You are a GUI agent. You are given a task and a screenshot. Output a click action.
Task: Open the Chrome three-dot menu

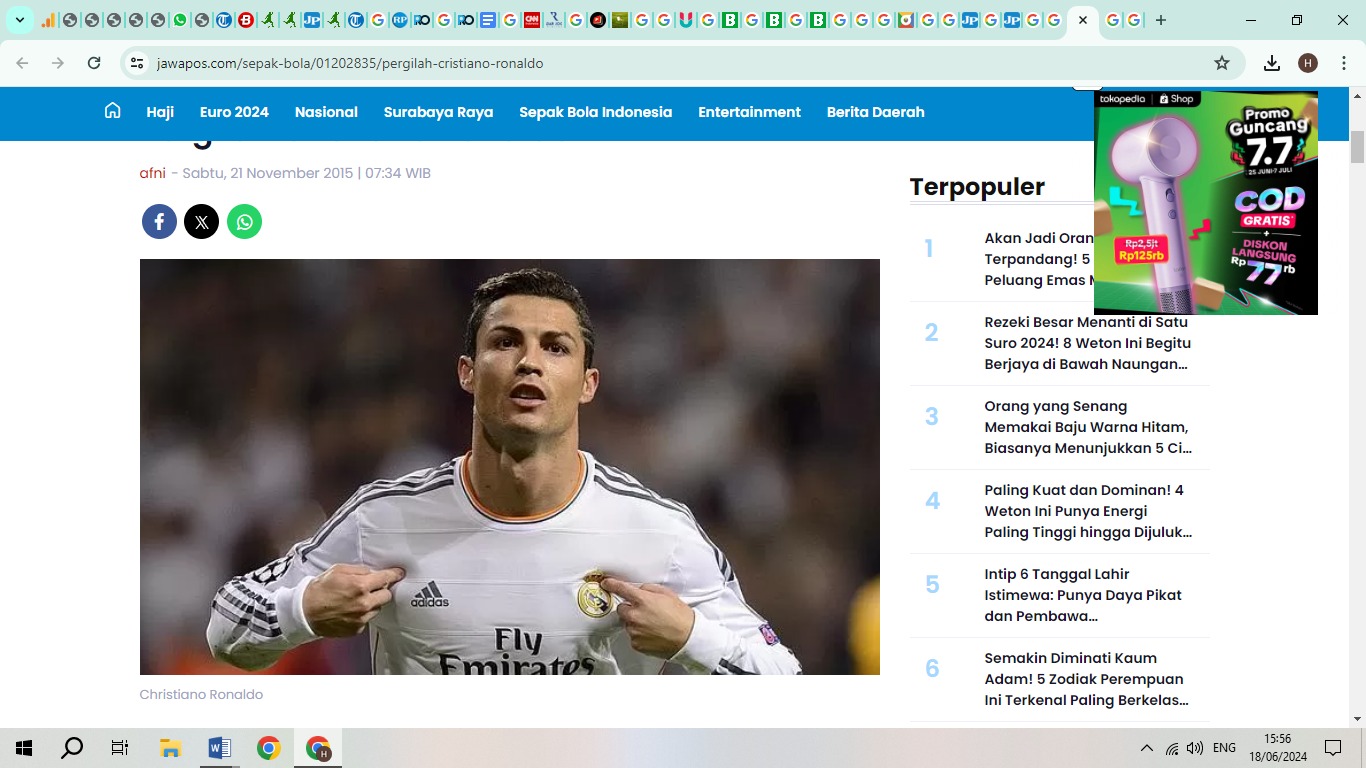pos(1344,63)
